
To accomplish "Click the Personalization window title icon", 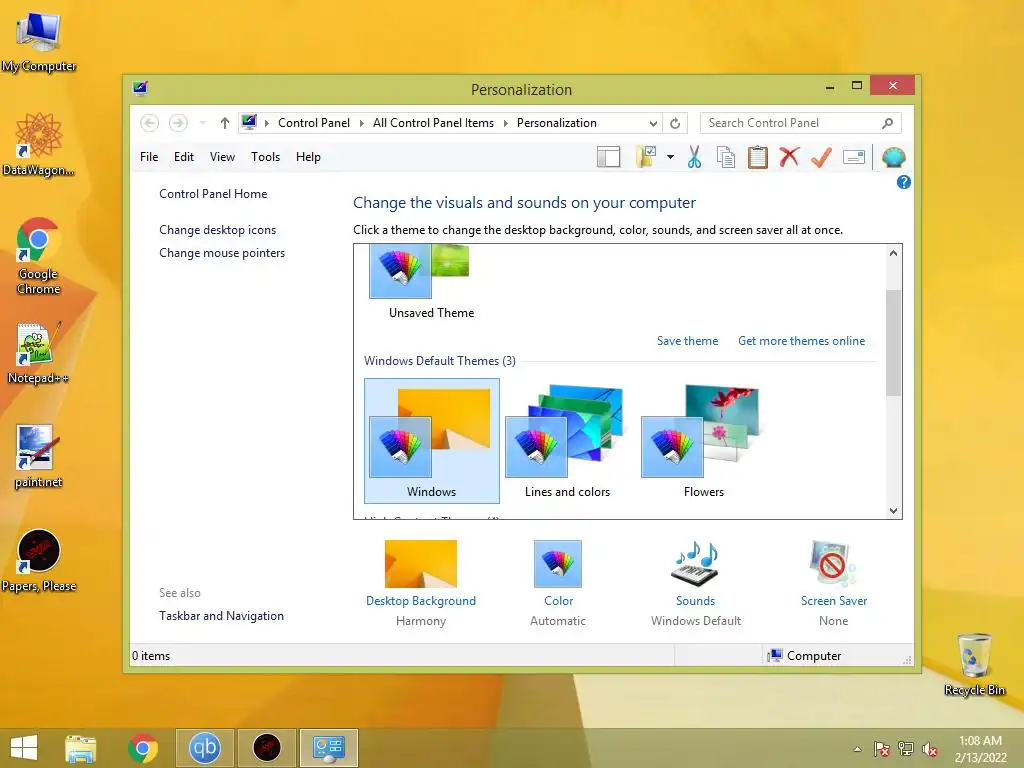I will click(140, 88).
